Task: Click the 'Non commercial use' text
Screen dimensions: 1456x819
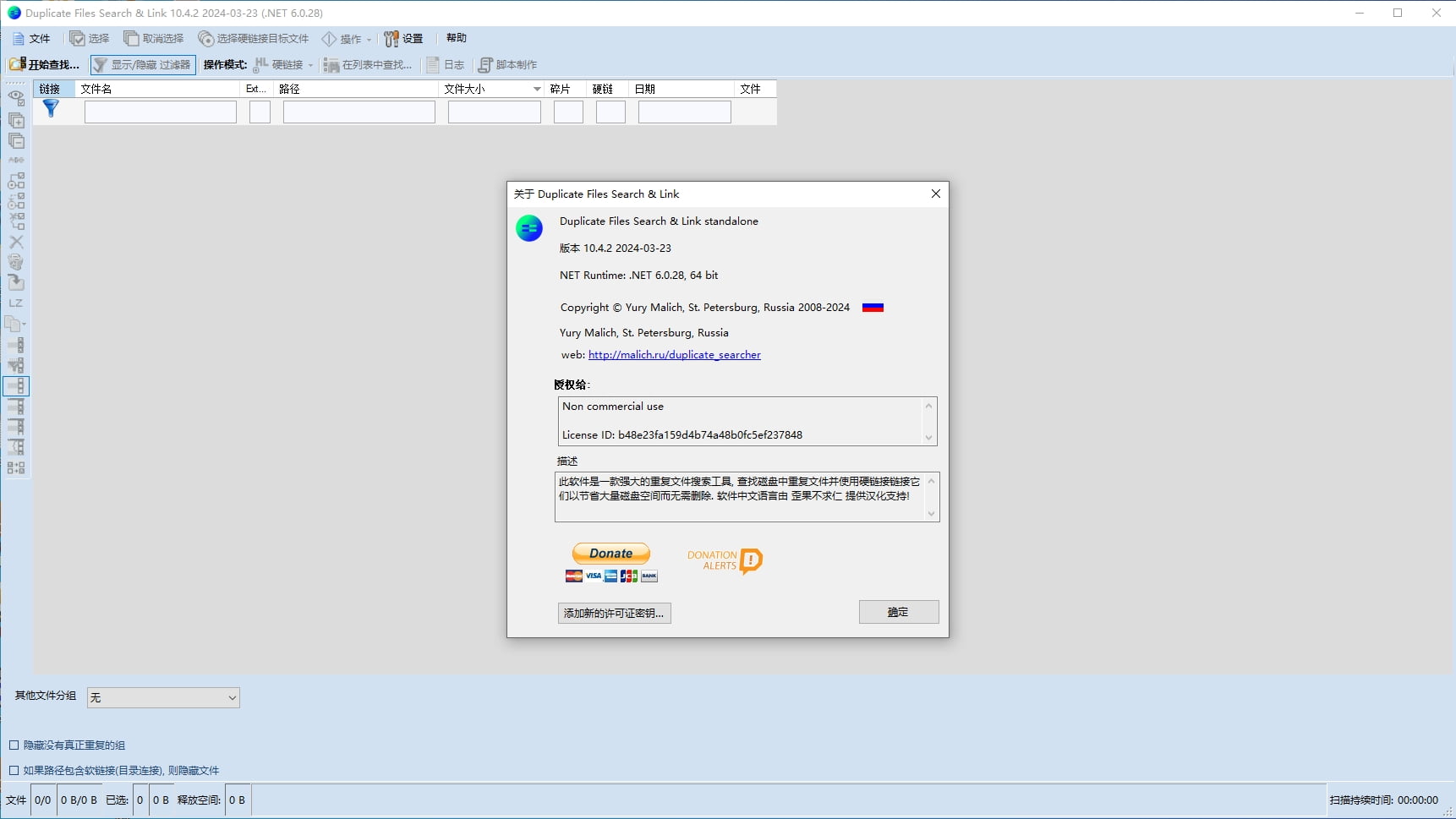Action: (x=613, y=407)
